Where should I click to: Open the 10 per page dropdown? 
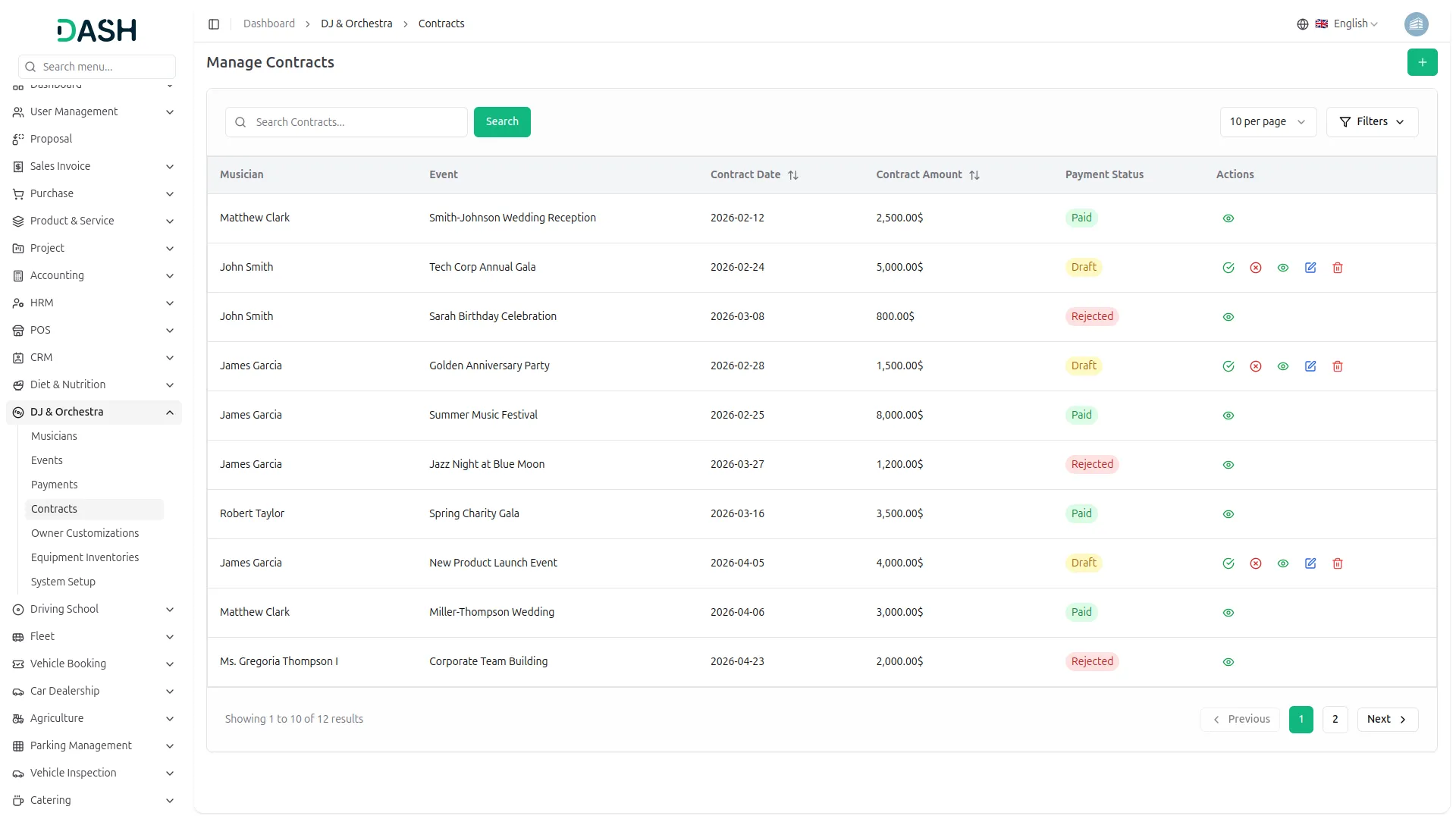point(1267,122)
